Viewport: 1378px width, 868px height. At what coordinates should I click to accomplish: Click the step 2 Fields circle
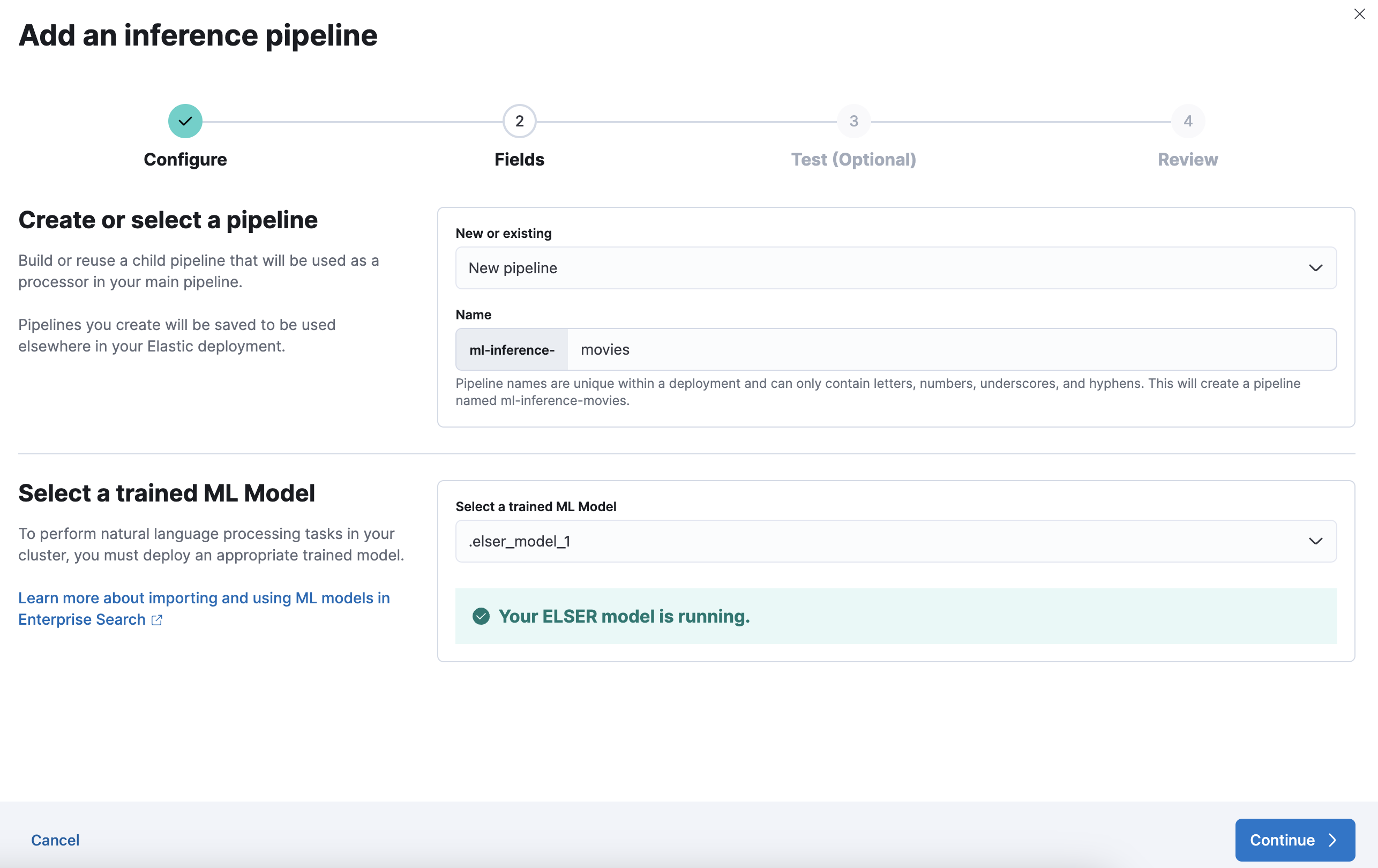tap(519, 121)
